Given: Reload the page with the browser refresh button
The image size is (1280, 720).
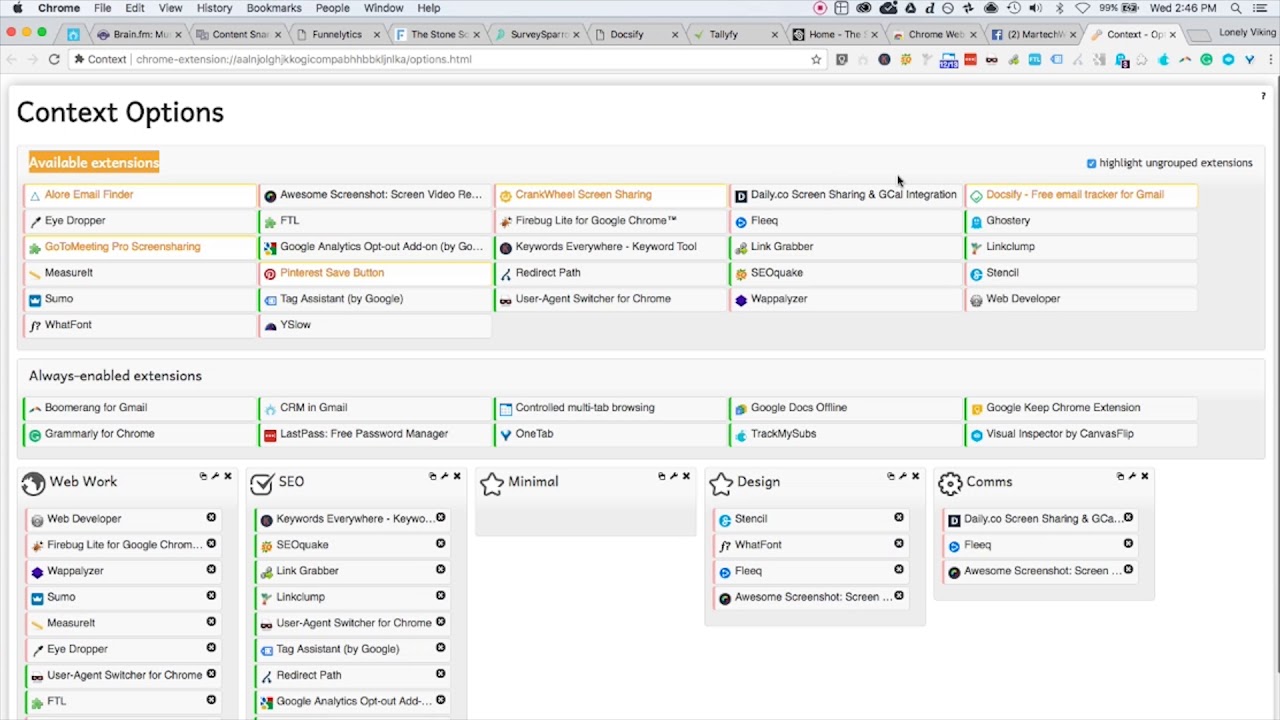Looking at the screenshot, I should point(54,59).
